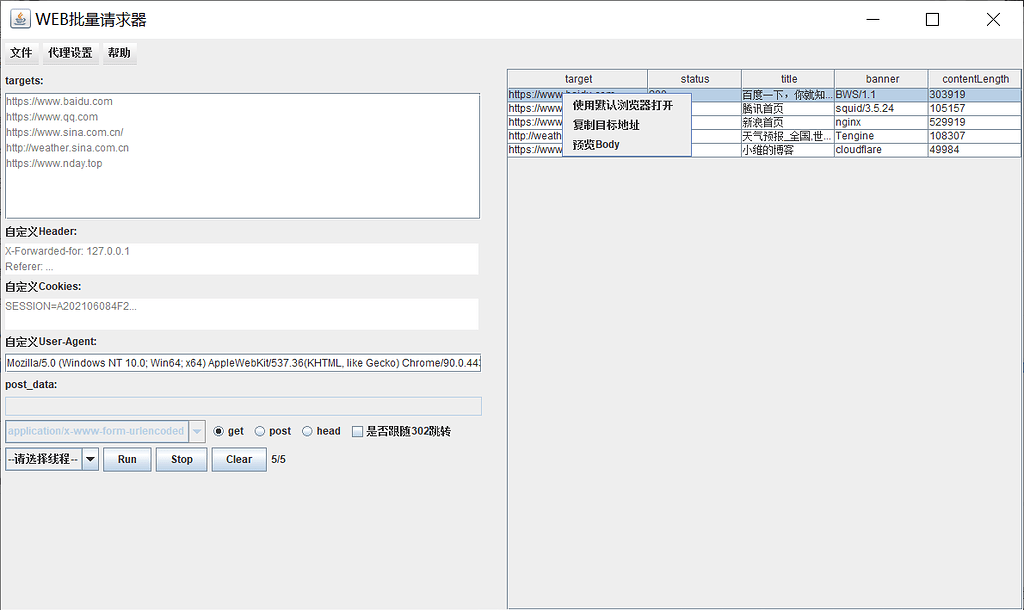This screenshot has height=610, width=1024.
Task: Select the post request method
Action: (260, 431)
